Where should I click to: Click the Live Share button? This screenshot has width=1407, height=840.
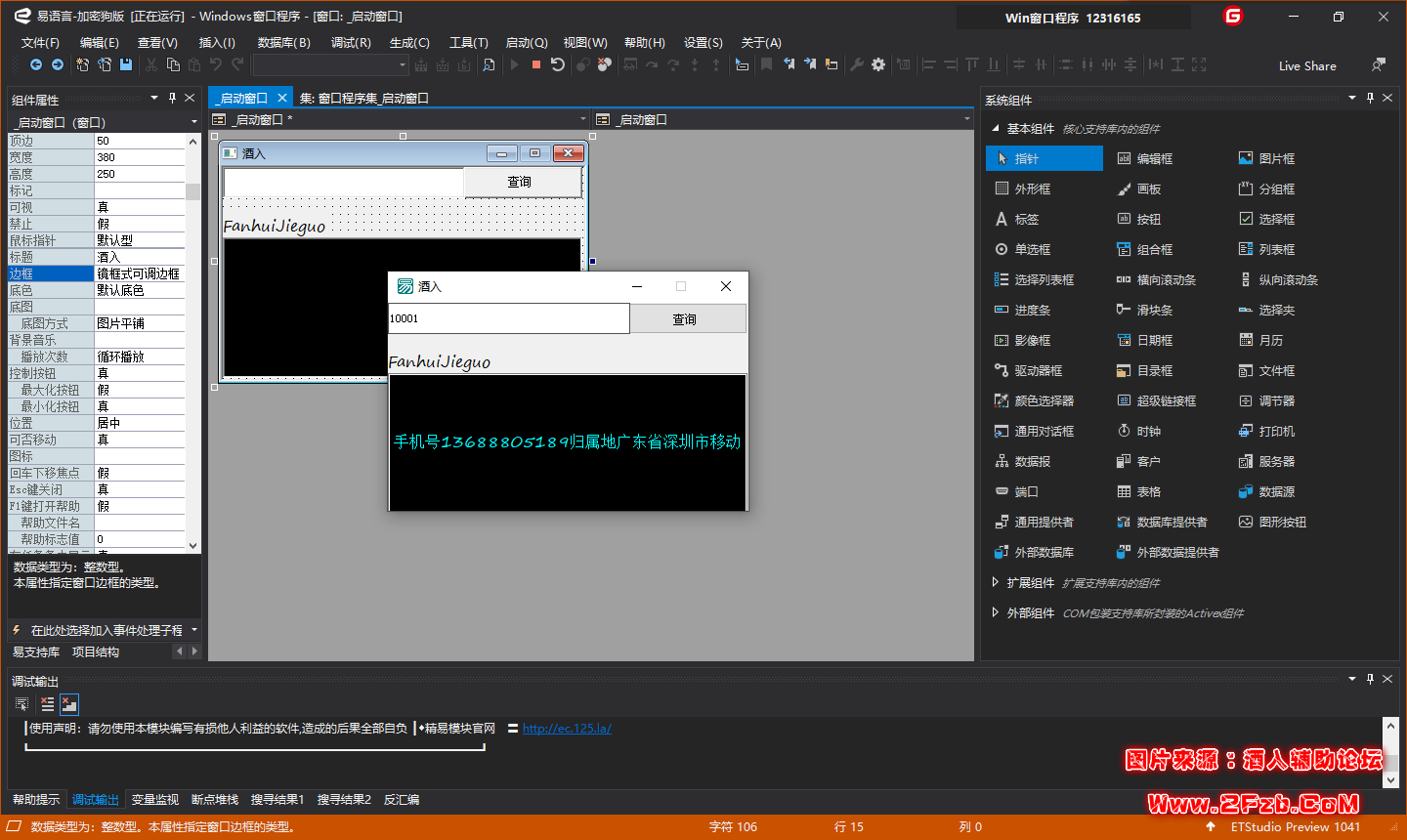[1307, 65]
